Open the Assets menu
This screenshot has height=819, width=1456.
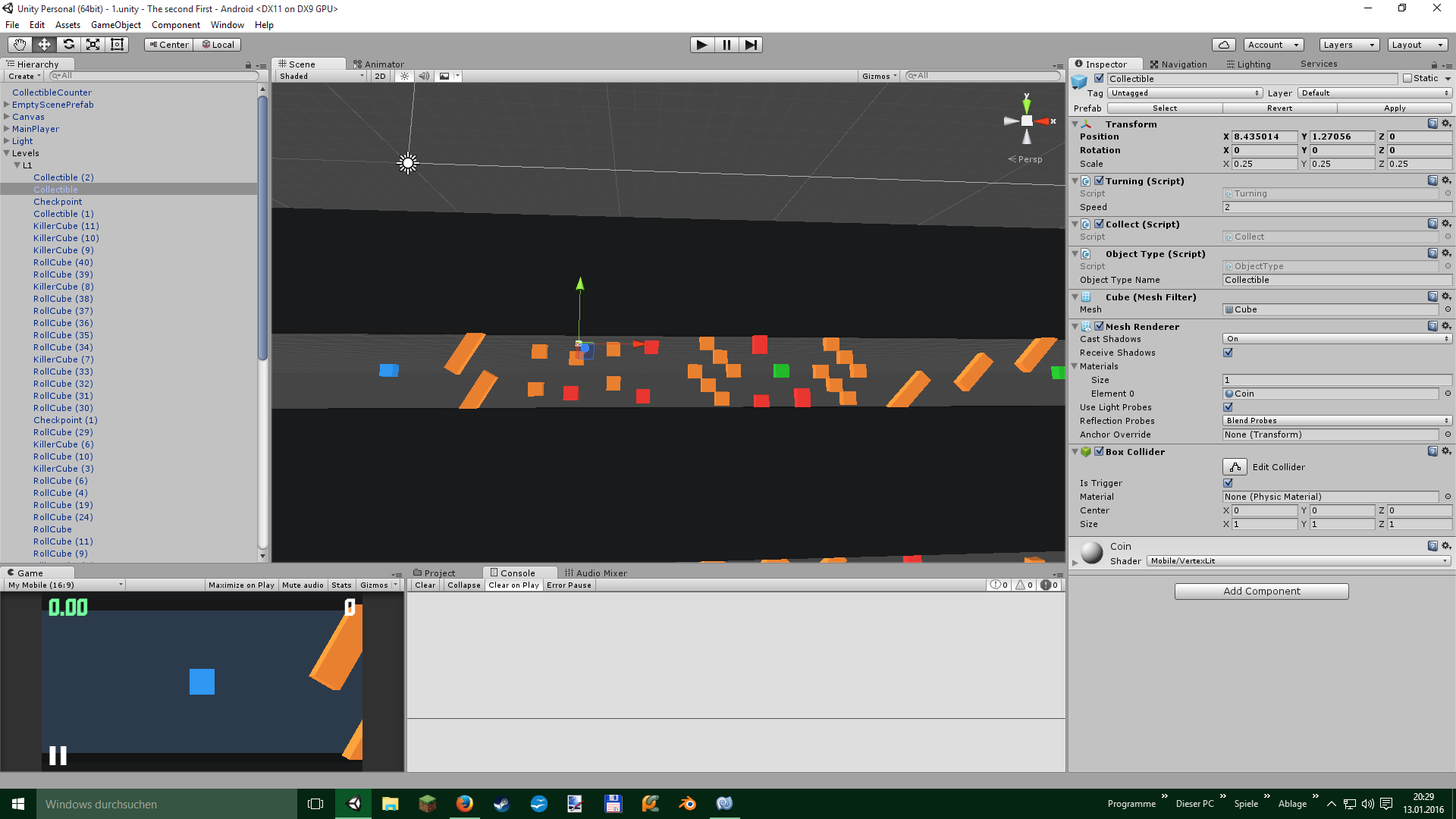[67, 25]
